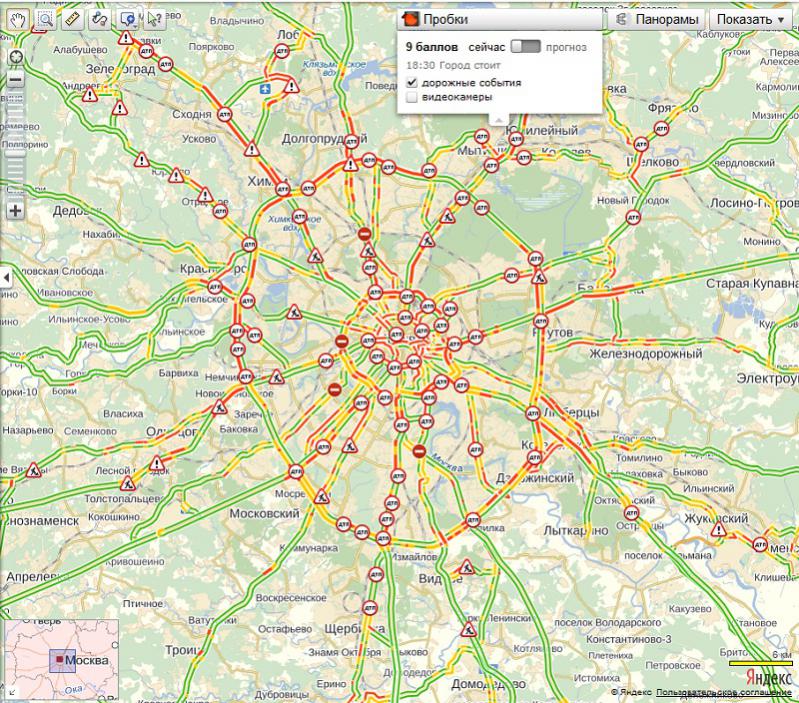Open the Пользовательское соглашение link
The width and height of the screenshot is (799, 703).
tap(724, 692)
